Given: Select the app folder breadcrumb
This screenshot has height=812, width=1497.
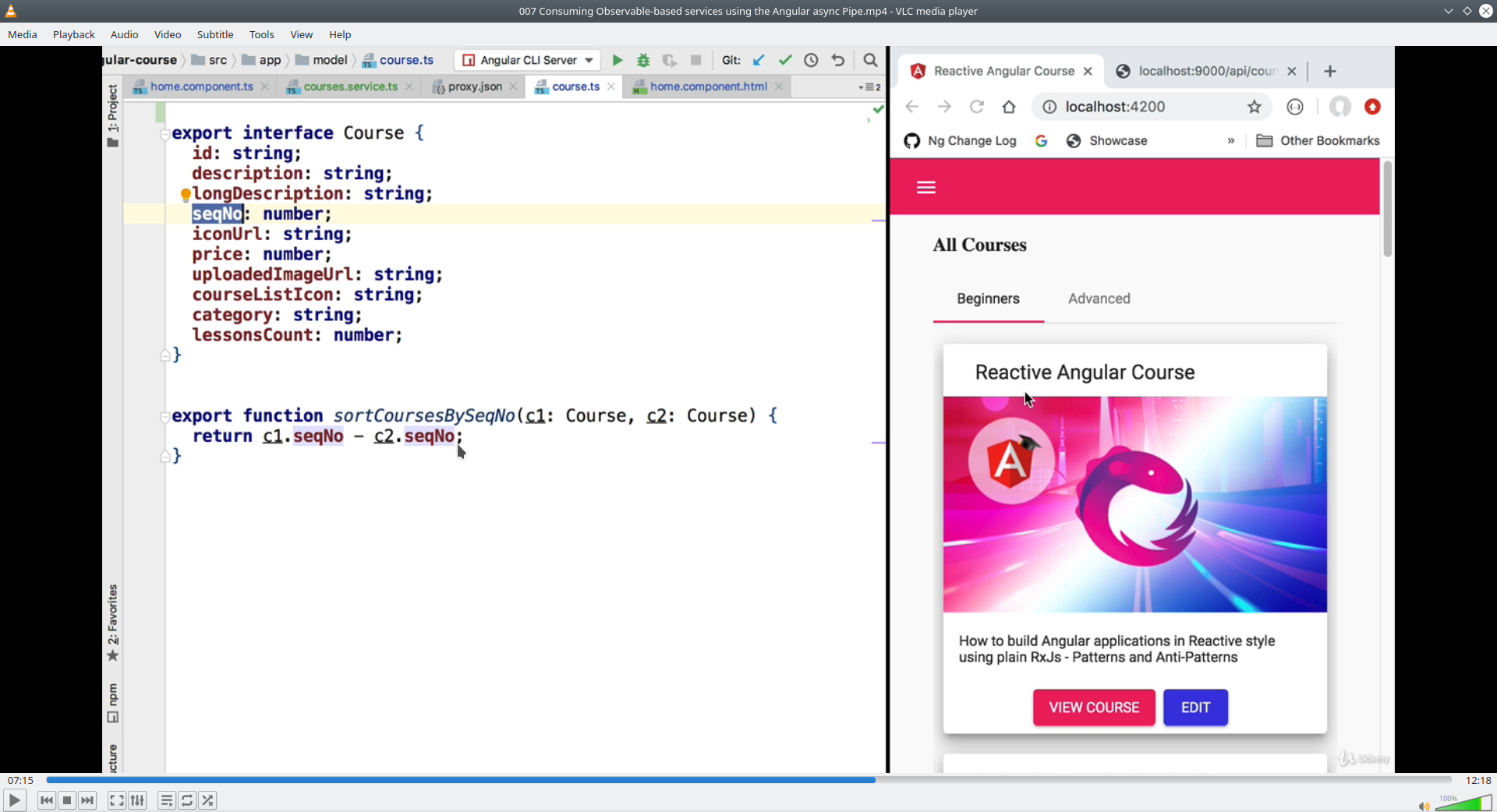Looking at the screenshot, I should pos(261,60).
